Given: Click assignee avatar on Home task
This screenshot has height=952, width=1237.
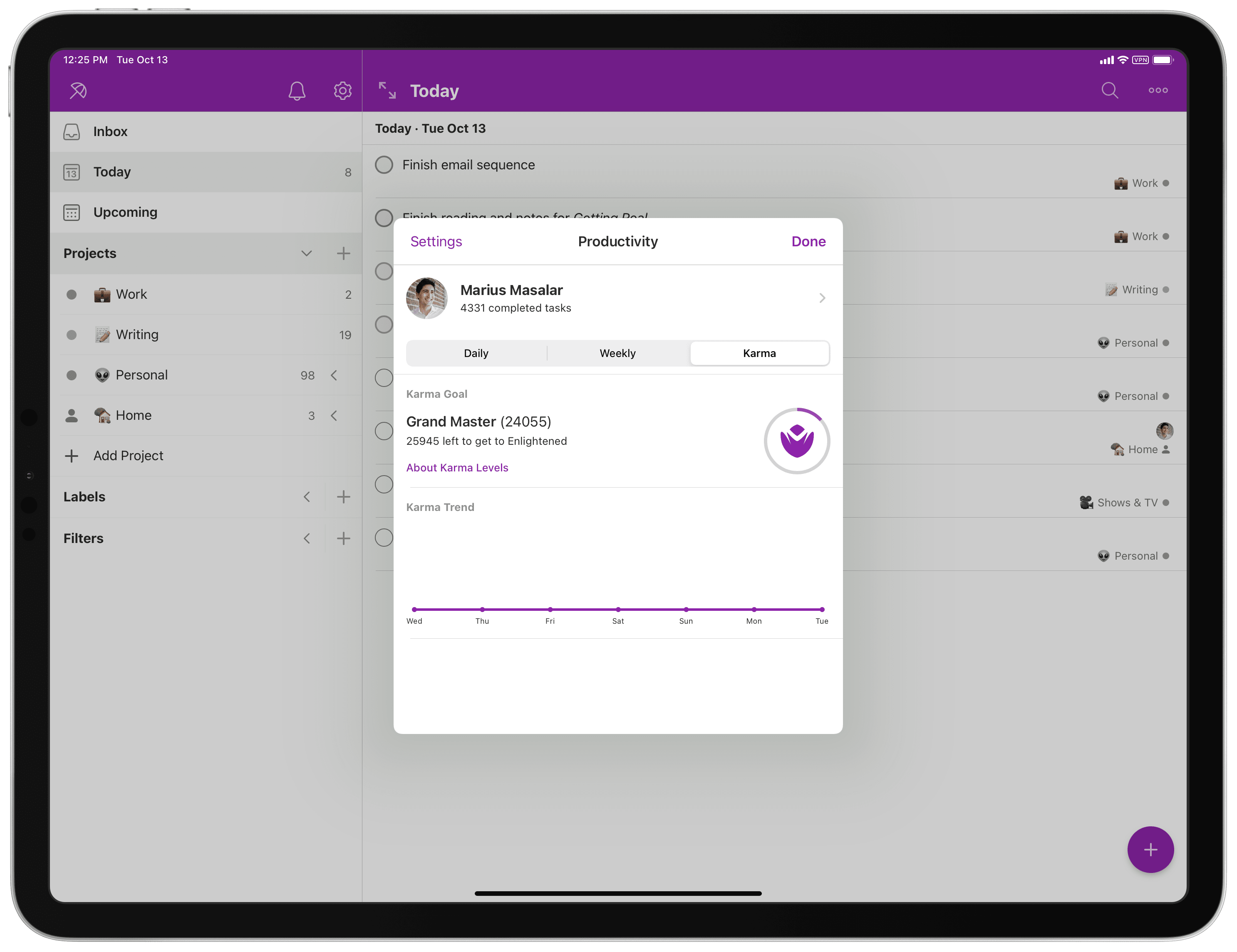Looking at the screenshot, I should click(1165, 431).
